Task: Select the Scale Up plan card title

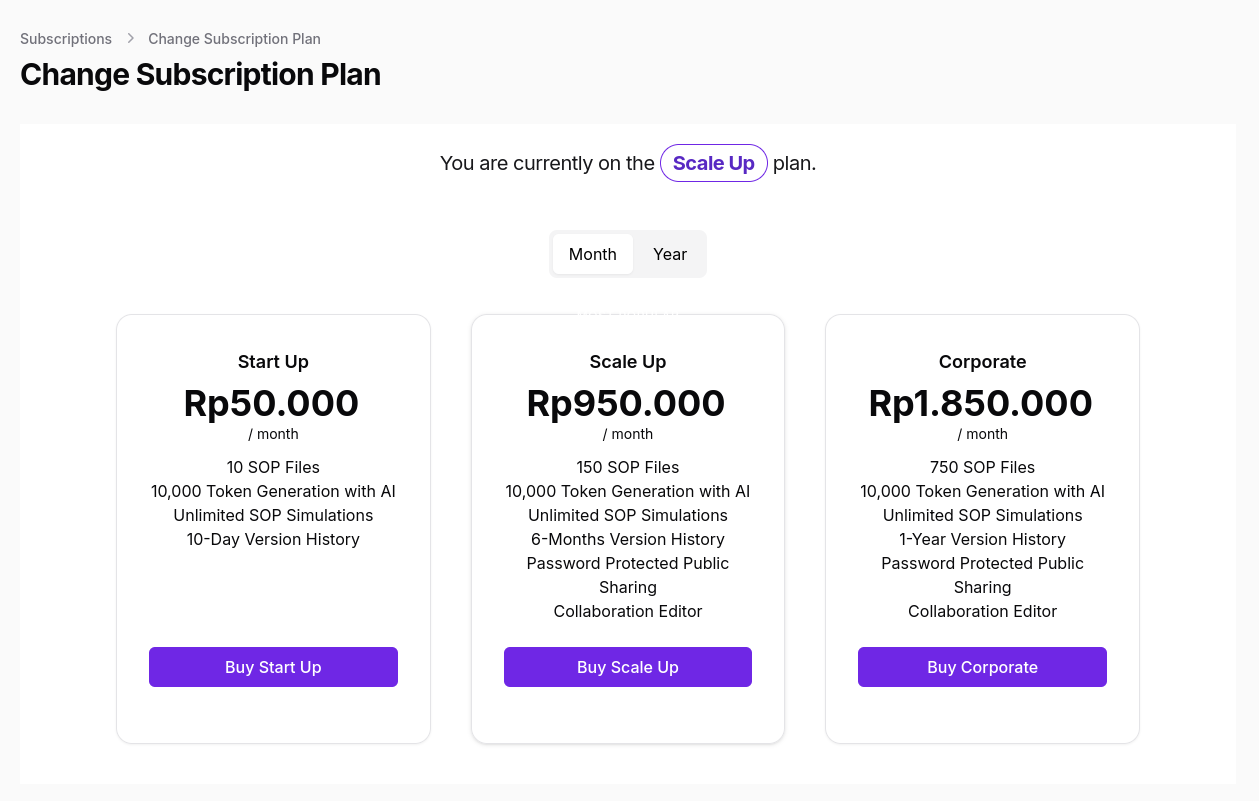Action: click(627, 362)
